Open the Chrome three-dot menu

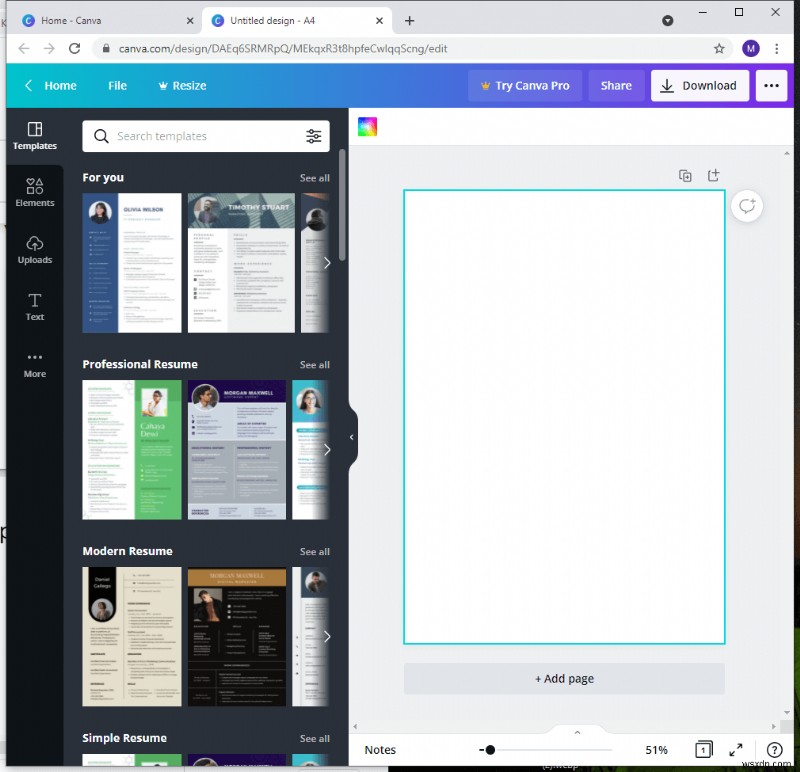[x=777, y=48]
